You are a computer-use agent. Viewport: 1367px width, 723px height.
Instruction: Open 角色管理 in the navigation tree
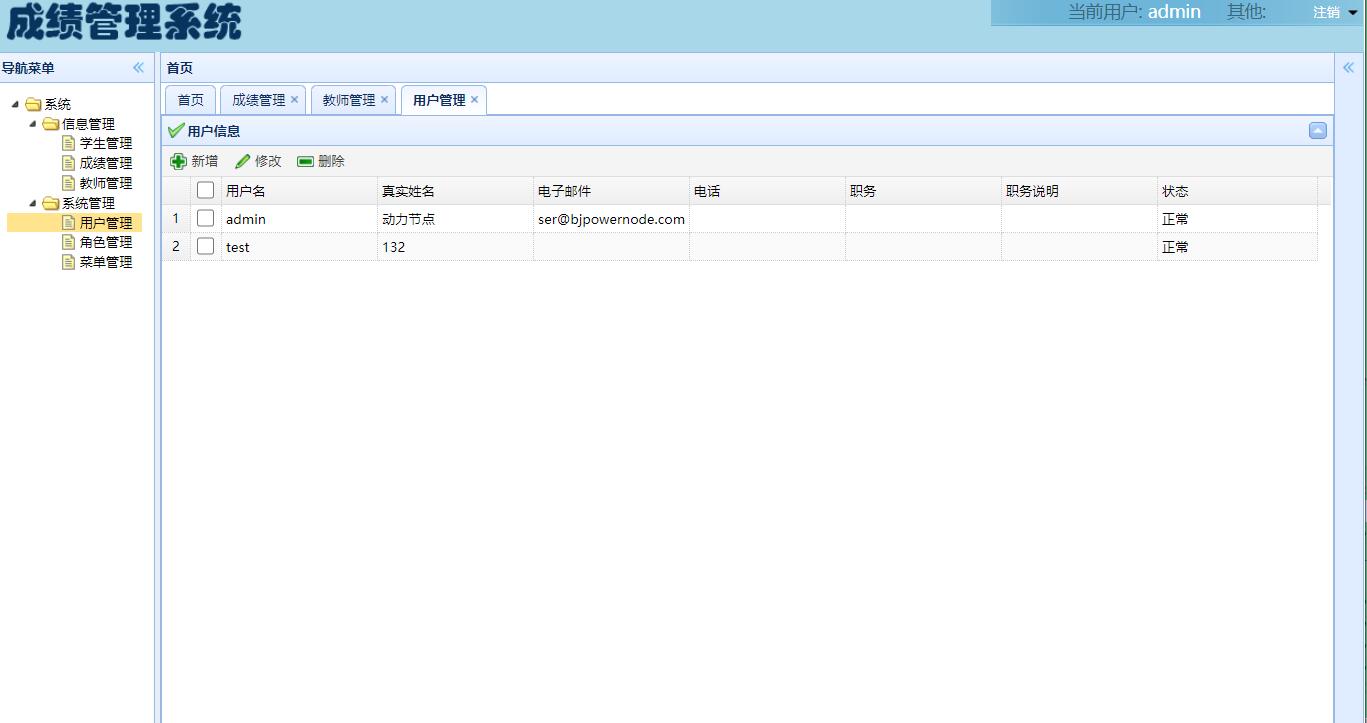click(x=105, y=242)
